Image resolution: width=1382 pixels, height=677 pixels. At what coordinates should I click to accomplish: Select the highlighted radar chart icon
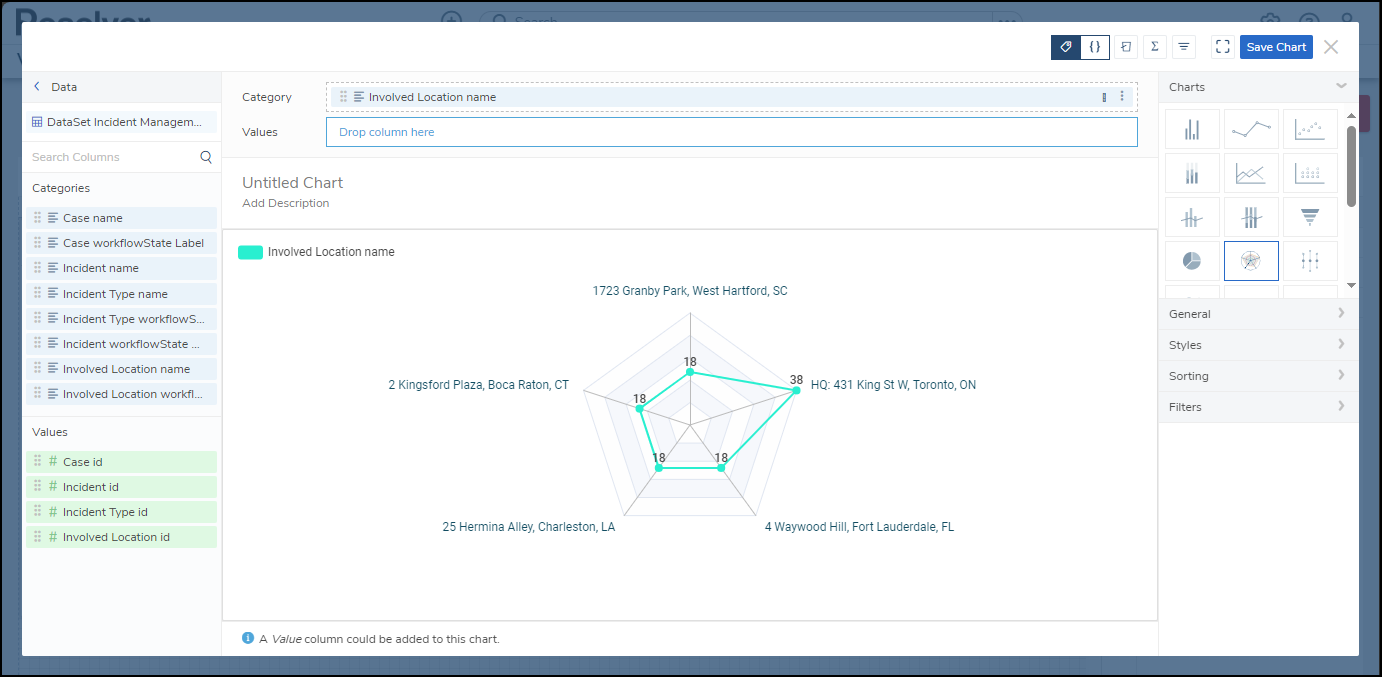point(1251,261)
